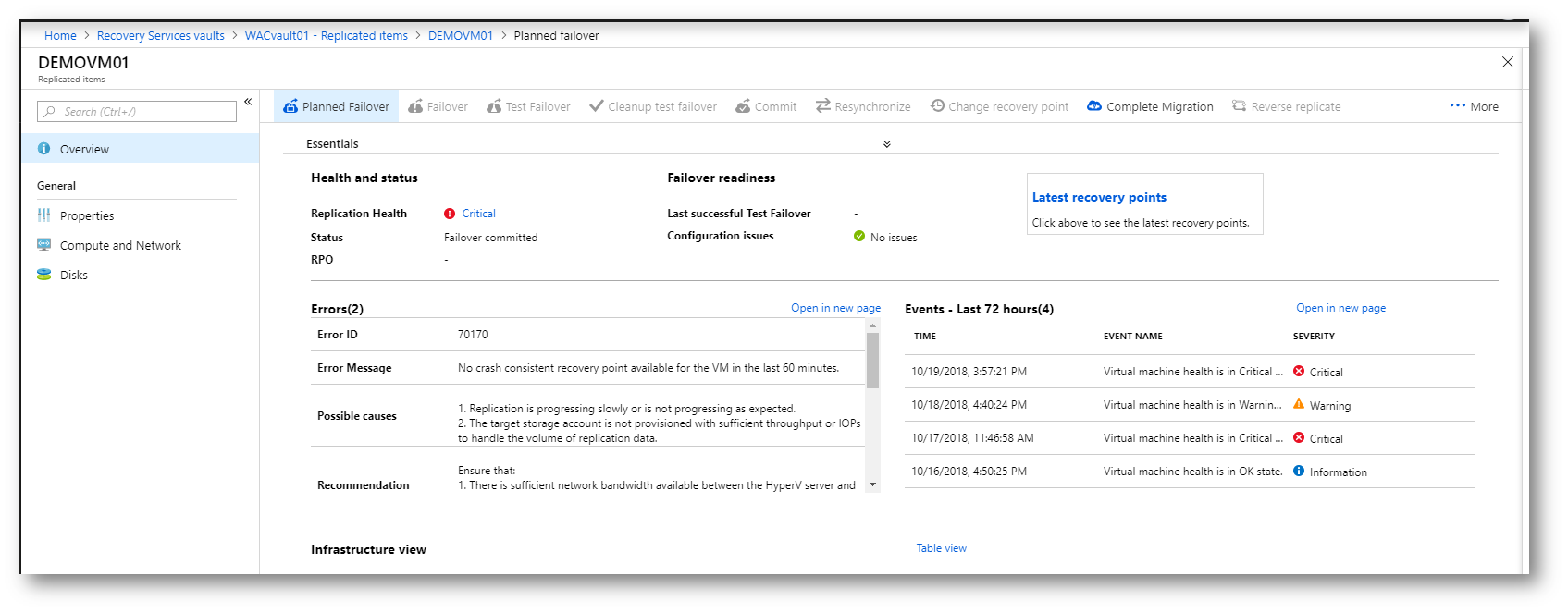This screenshot has width=1568, height=613.
Task: Click the Failover toolbar icon
Action: 415,106
